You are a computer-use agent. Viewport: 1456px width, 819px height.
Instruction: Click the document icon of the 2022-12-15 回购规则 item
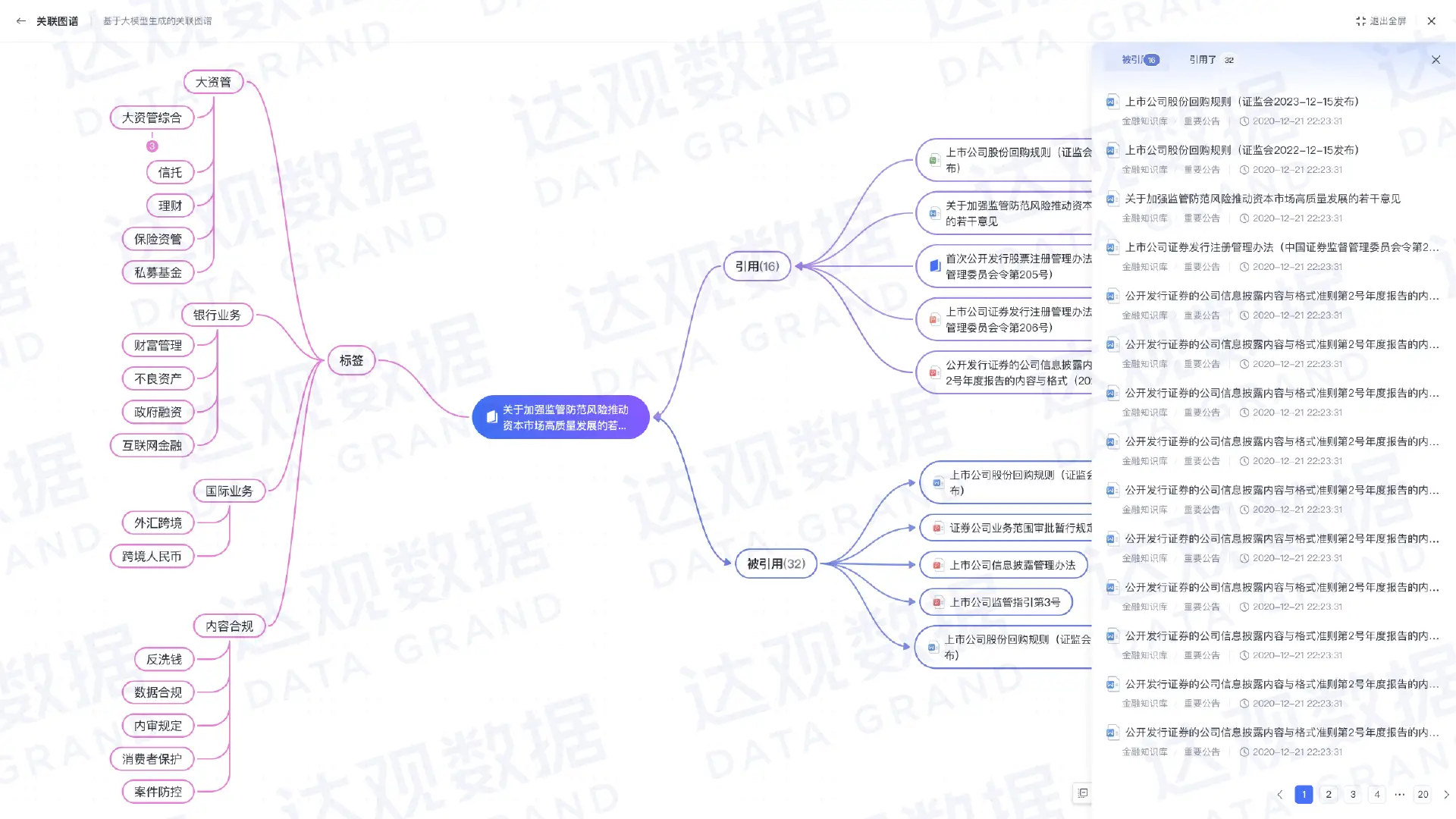tap(1112, 150)
